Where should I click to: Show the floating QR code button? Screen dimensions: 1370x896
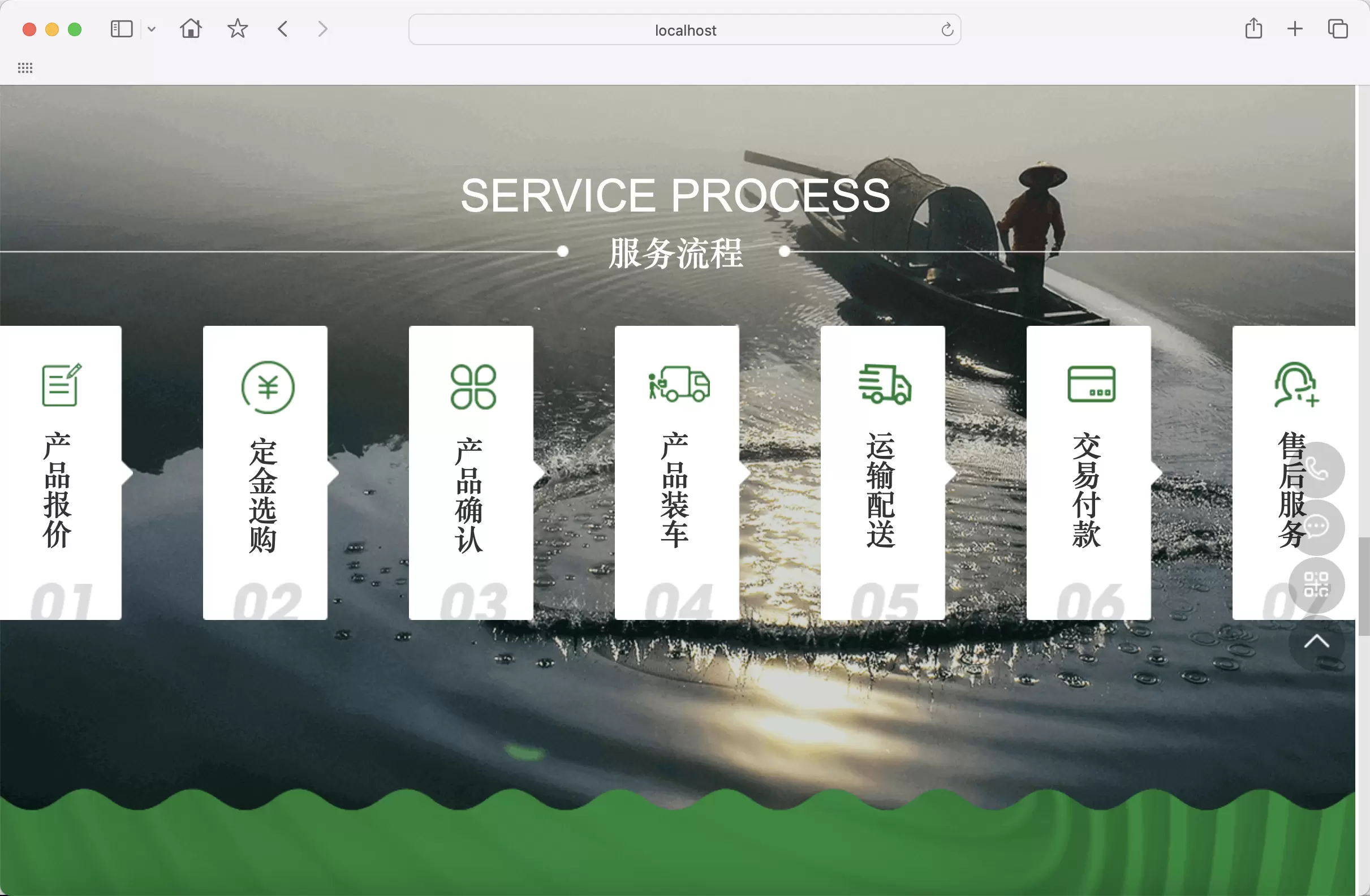[x=1316, y=585]
